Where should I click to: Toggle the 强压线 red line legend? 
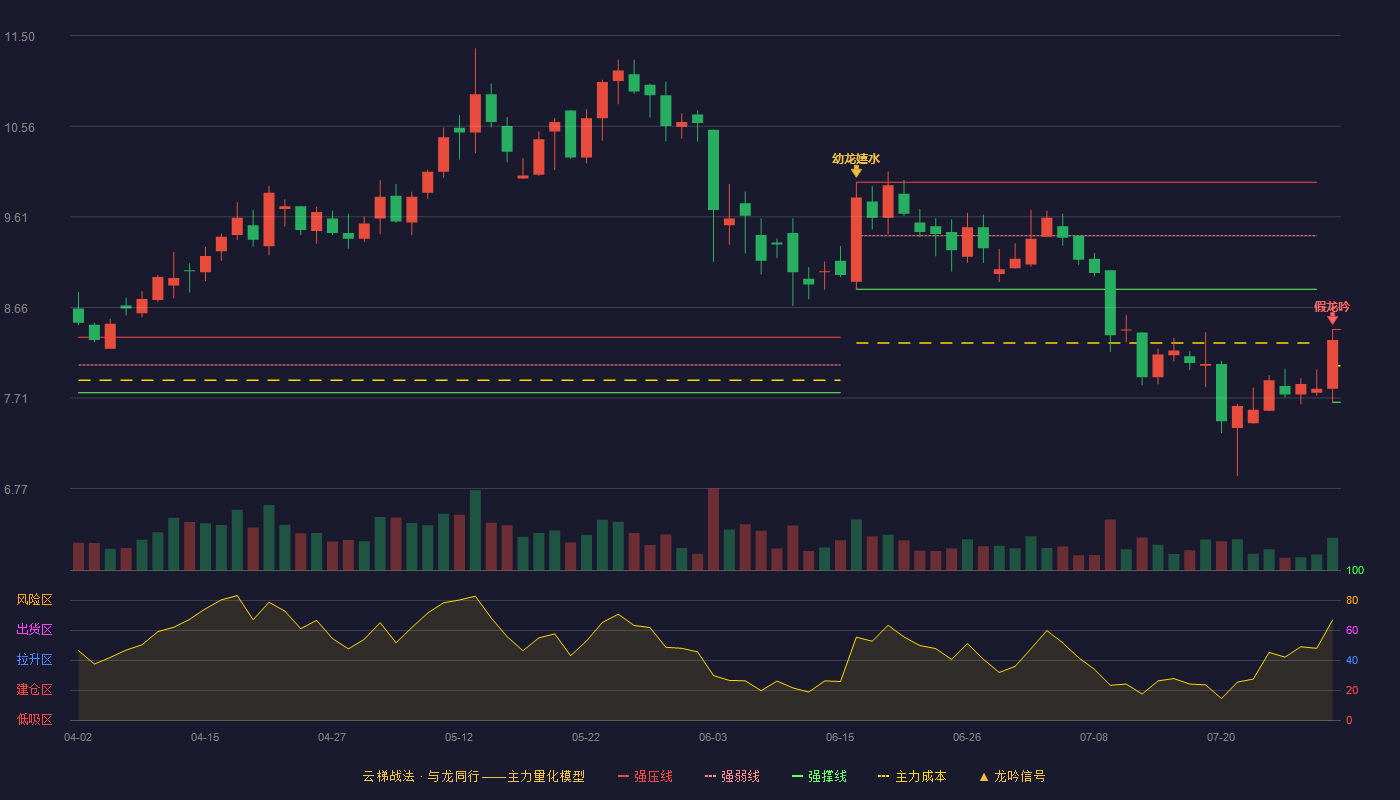(x=646, y=776)
